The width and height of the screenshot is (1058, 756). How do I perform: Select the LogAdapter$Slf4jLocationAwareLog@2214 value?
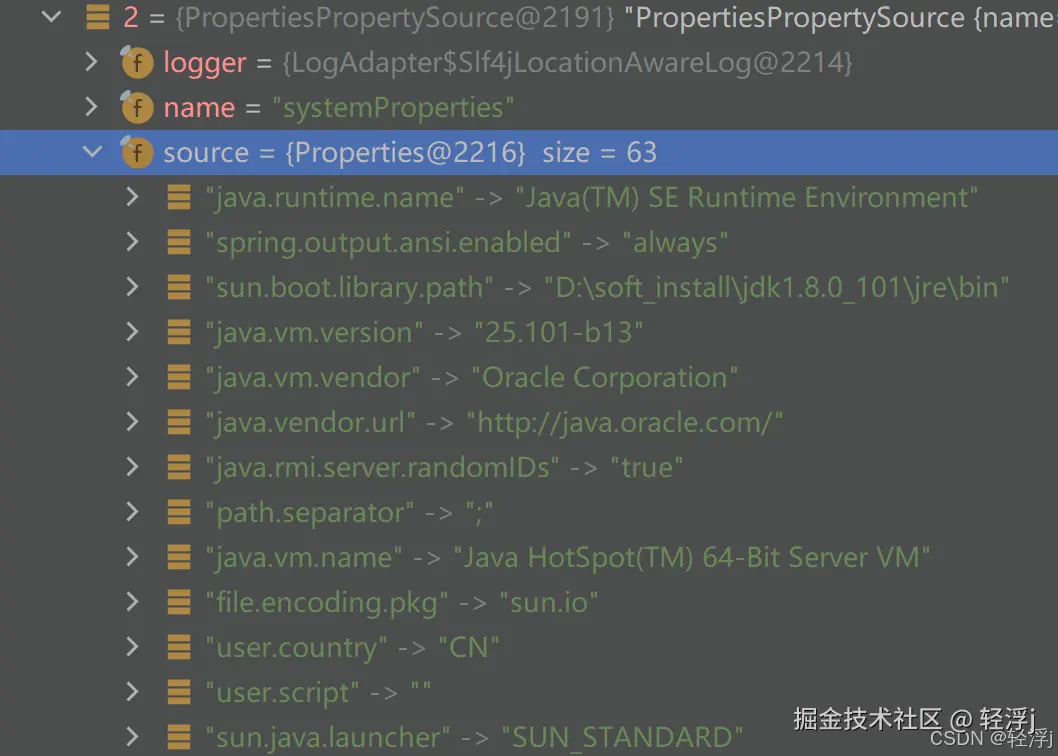(x=568, y=63)
